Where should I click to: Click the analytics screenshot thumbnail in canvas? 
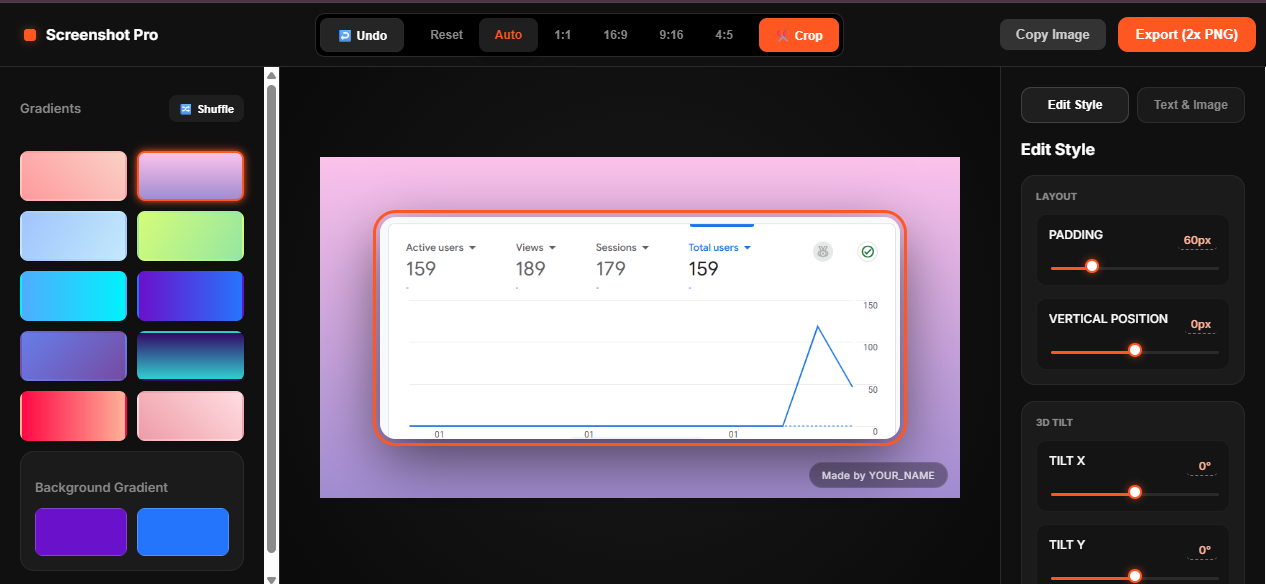[x=640, y=327]
